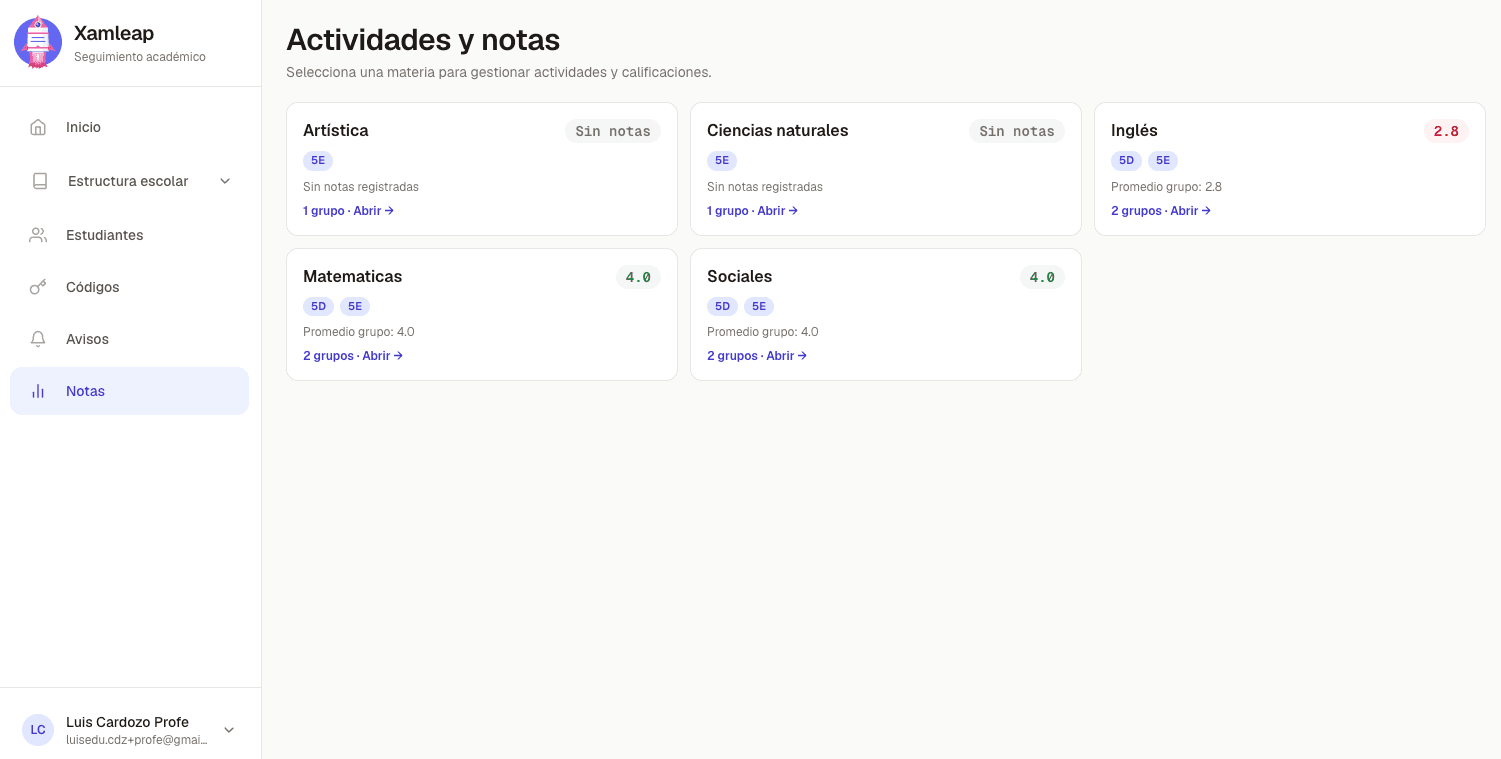The image size is (1501, 759).
Task: Navigate to Códigos section
Action: point(129,287)
